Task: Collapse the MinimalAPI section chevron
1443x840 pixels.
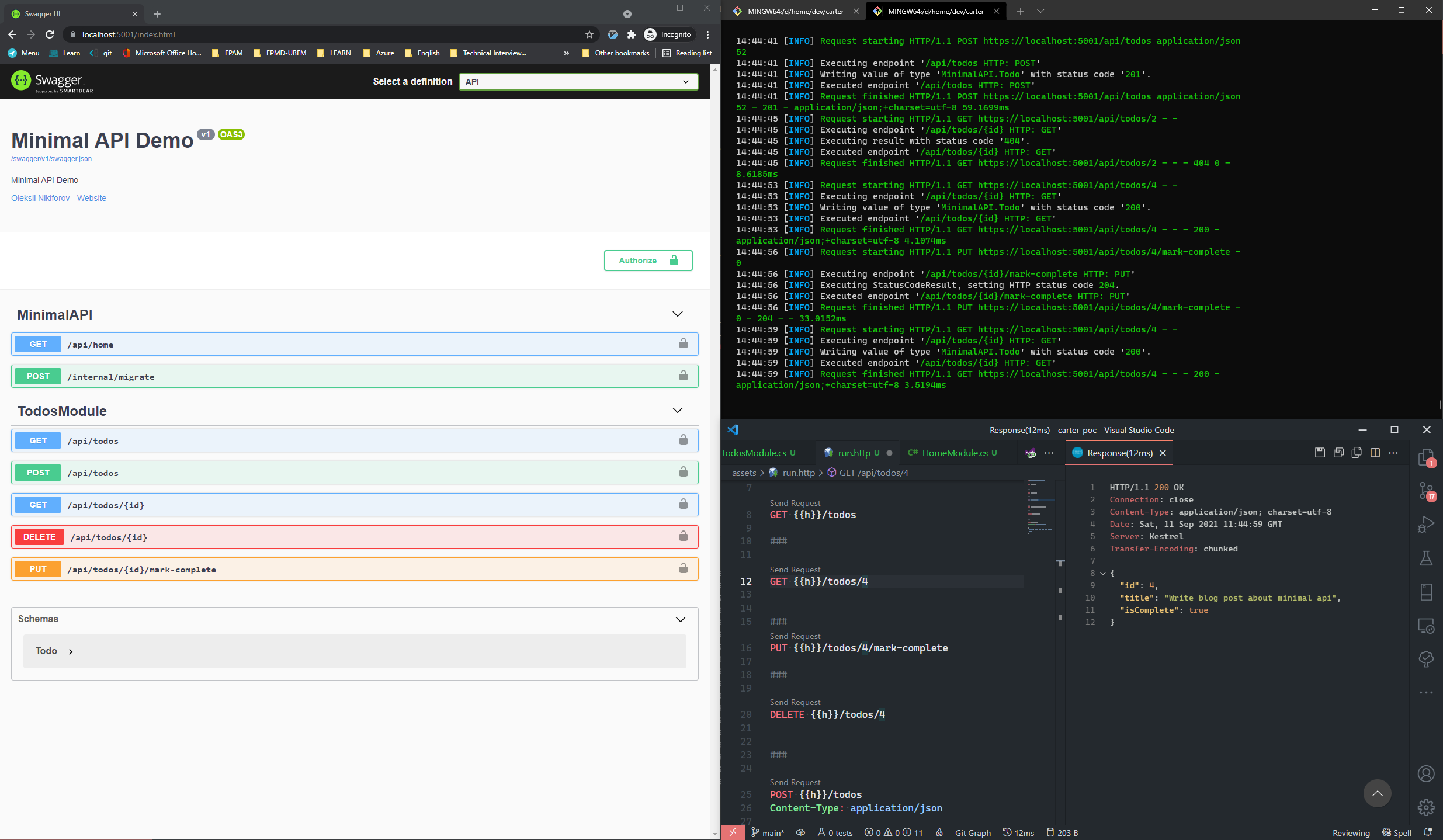Action: (x=678, y=314)
